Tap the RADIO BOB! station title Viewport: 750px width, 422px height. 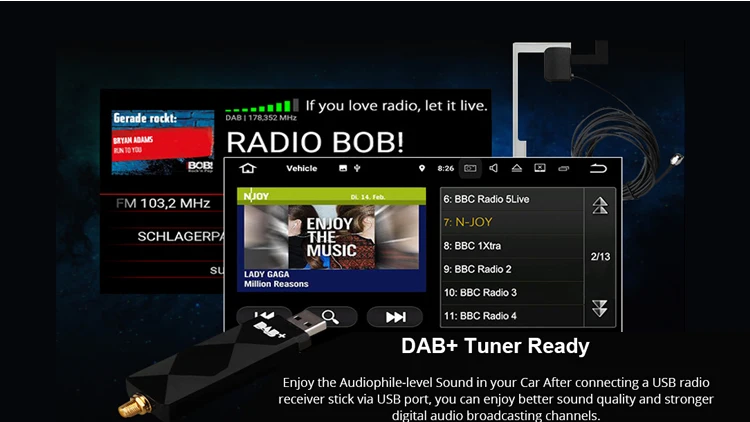315,142
